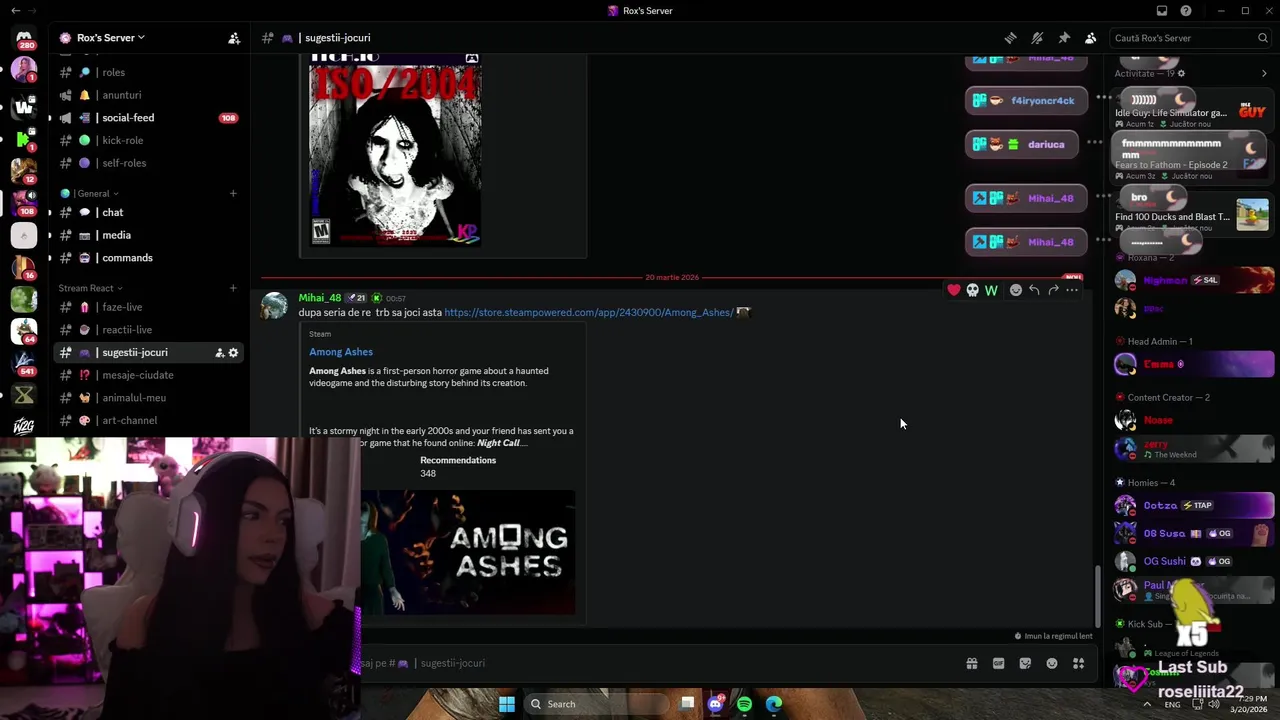Reply to Mihai_48's message with arrow
This screenshot has width=1280, height=720.
click(x=1034, y=290)
